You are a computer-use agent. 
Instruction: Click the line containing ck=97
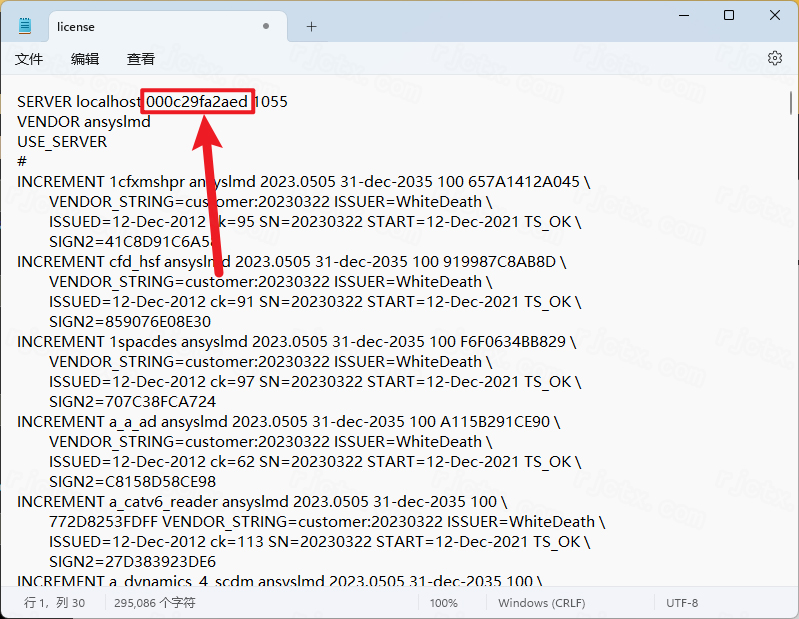[x=315, y=382]
